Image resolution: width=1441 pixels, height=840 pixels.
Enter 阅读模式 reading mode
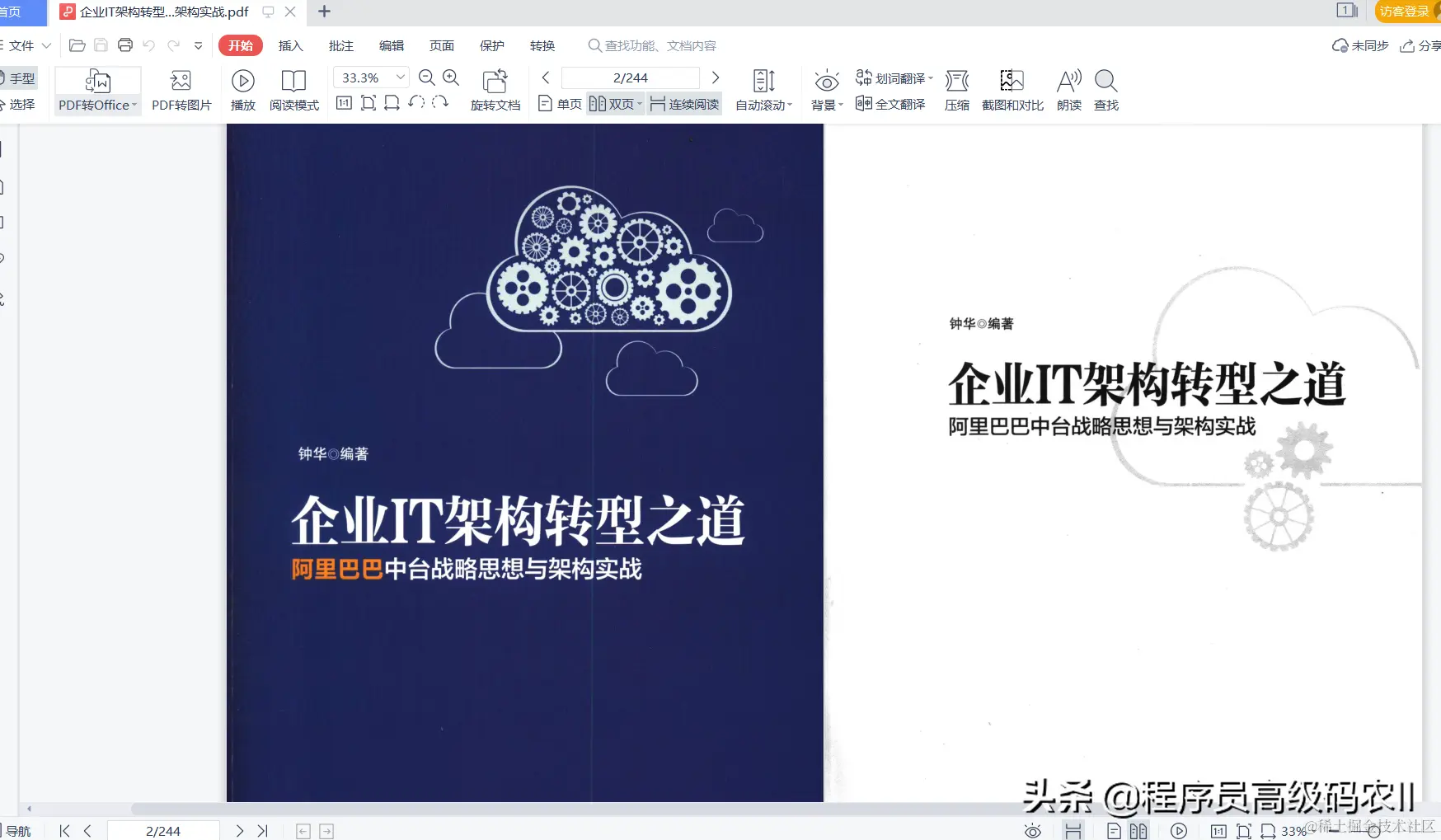coord(294,89)
